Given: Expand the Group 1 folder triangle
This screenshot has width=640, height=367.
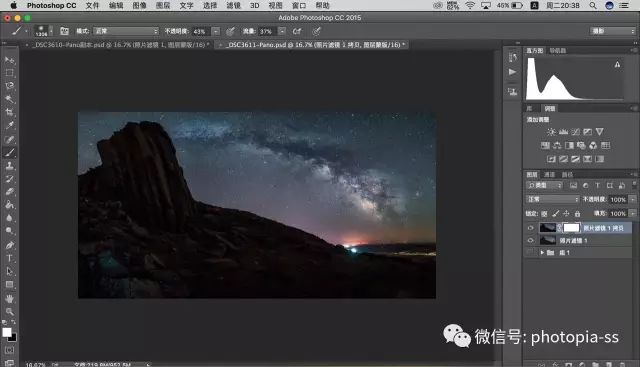Looking at the screenshot, I should (x=542, y=253).
